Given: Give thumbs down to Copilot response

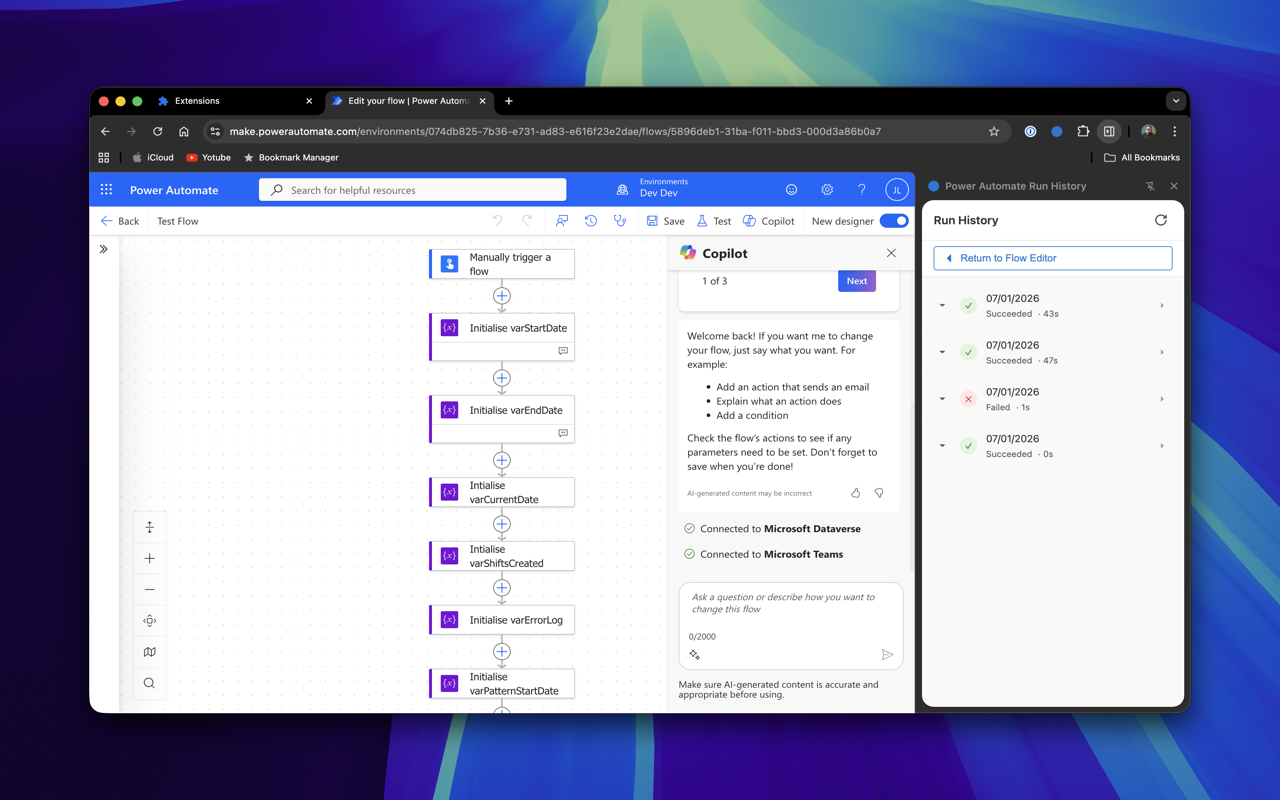Looking at the screenshot, I should (x=879, y=493).
